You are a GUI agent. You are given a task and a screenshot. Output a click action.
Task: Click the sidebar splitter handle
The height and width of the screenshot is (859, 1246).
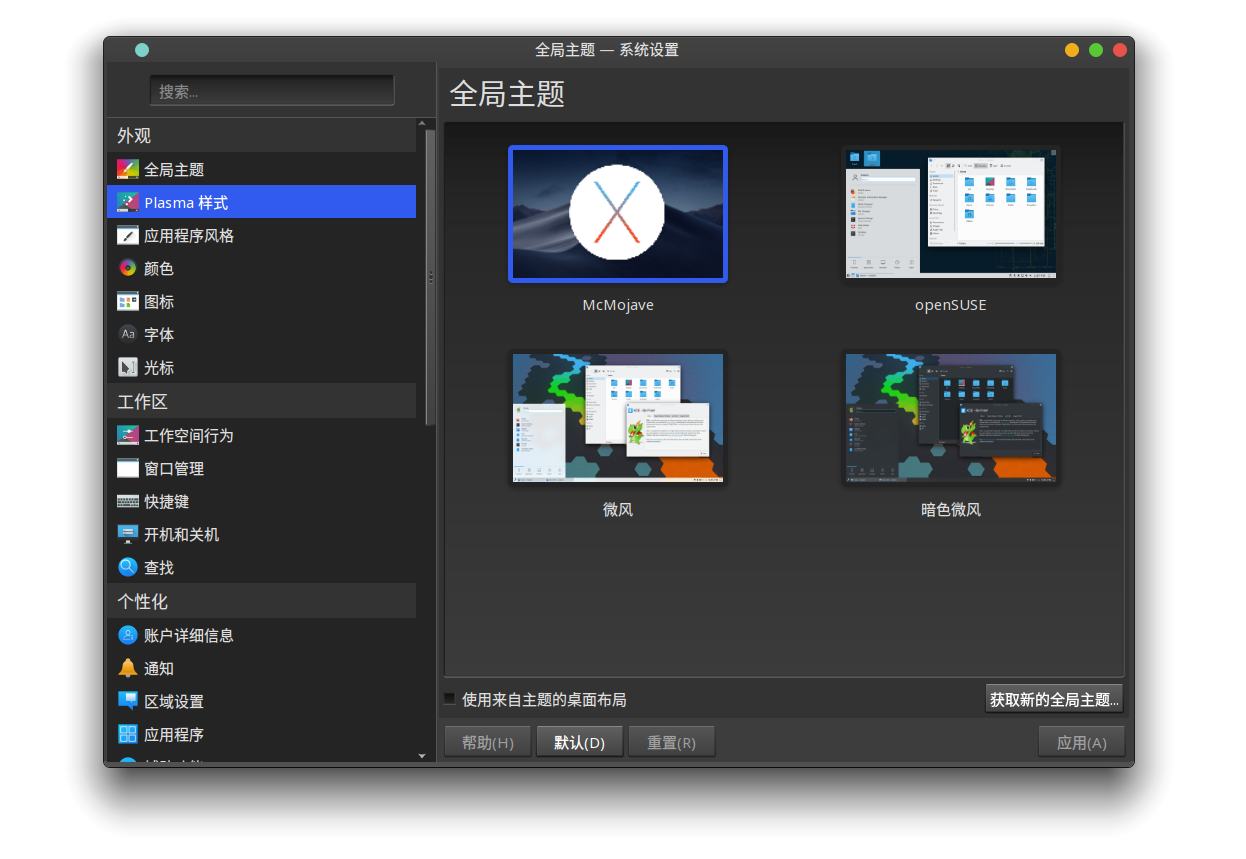(431, 277)
